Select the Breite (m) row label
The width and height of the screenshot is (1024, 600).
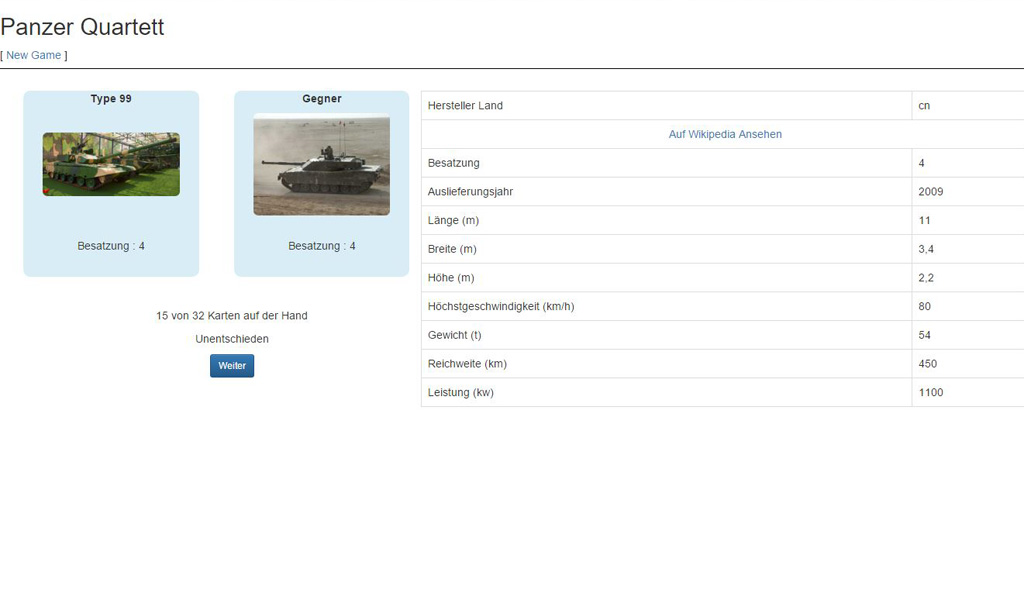[x=452, y=249]
